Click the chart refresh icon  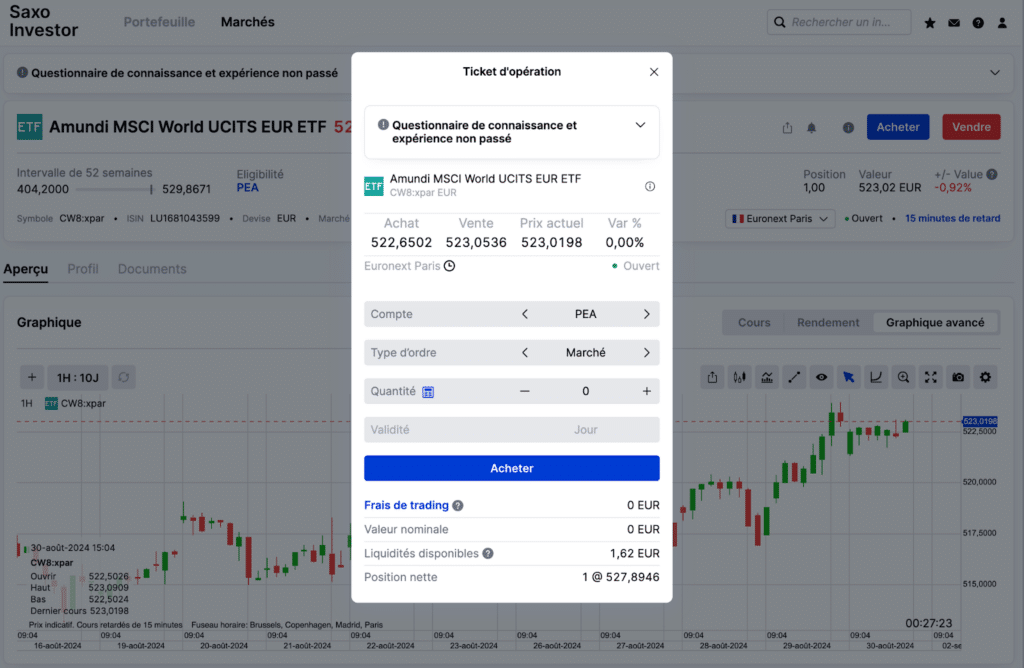pos(123,377)
